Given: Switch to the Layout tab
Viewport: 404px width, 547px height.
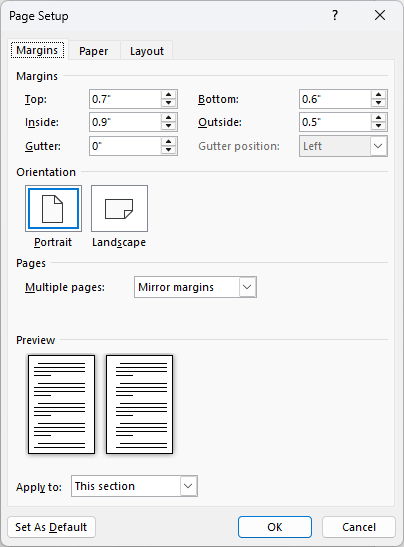Looking at the screenshot, I should (147, 51).
